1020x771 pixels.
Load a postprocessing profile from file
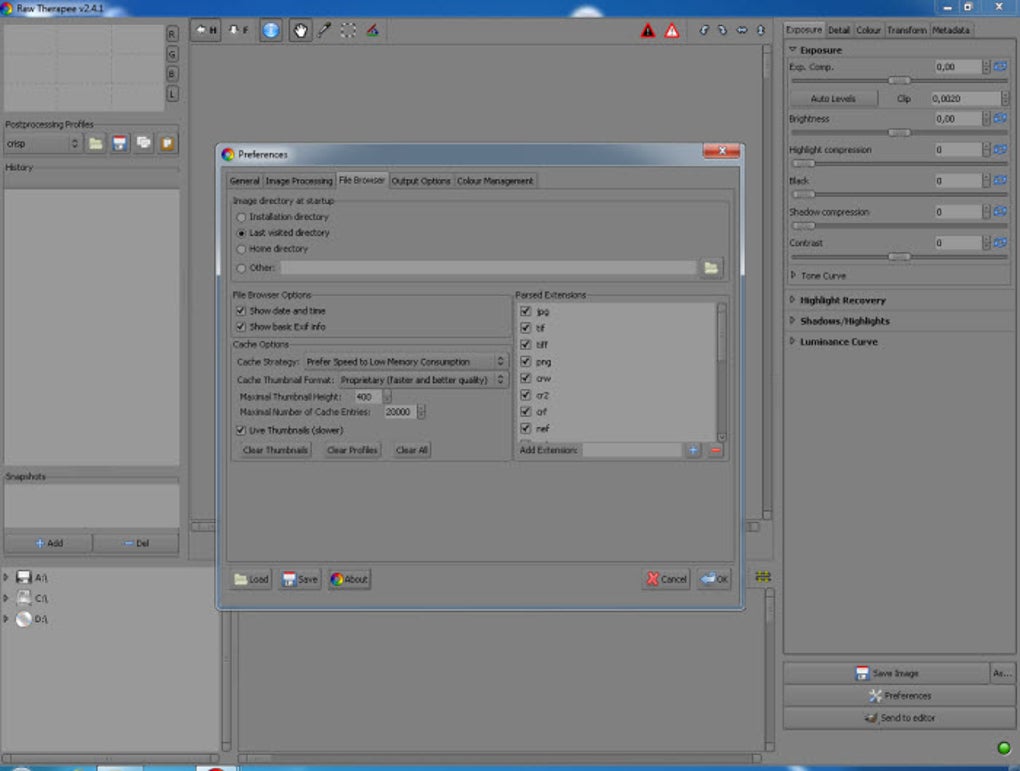pyautogui.click(x=96, y=143)
